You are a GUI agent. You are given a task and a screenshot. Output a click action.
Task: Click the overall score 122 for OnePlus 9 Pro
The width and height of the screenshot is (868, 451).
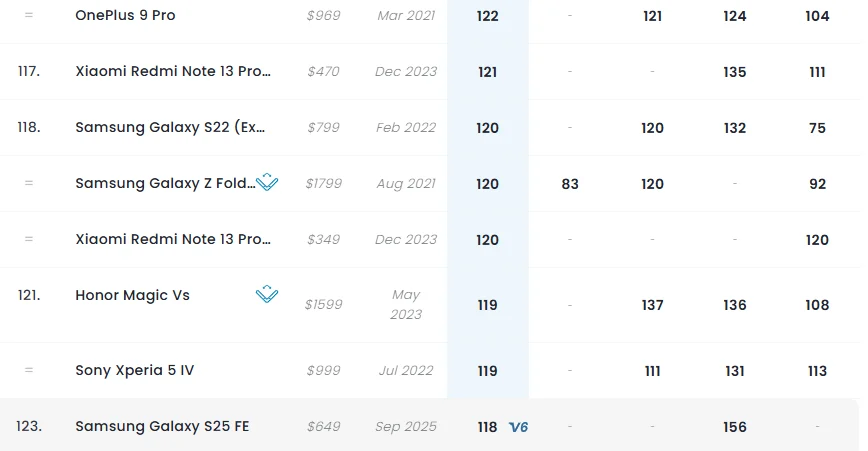[487, 17]
